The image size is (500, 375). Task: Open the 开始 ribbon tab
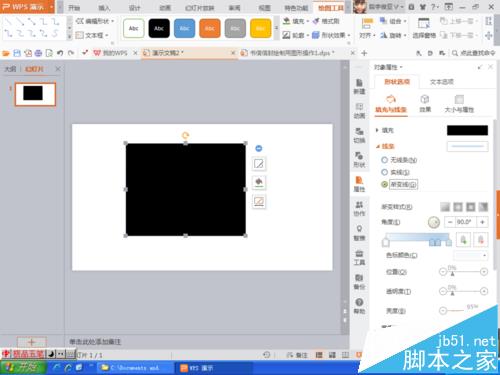[x=74, y=8]
